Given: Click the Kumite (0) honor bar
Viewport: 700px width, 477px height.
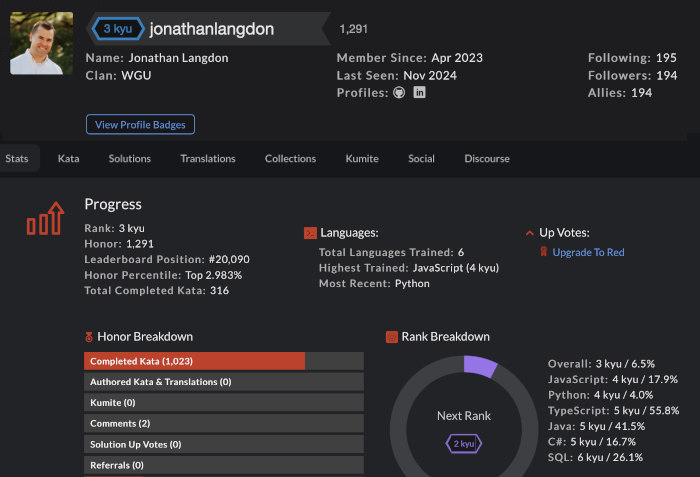Looking at the screenshot, I should pos(224,402).
